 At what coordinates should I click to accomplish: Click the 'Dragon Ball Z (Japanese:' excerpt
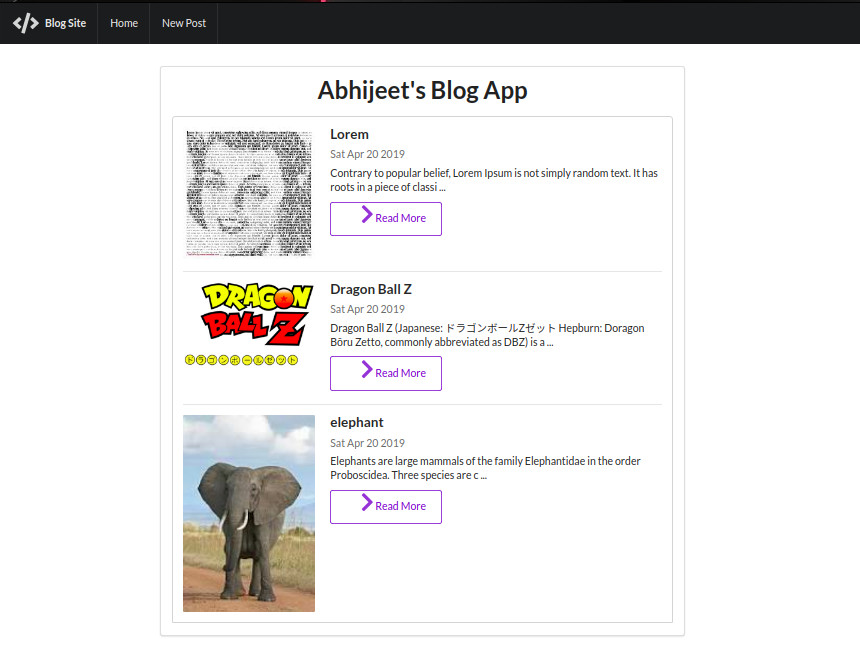(x=487, y=335)
